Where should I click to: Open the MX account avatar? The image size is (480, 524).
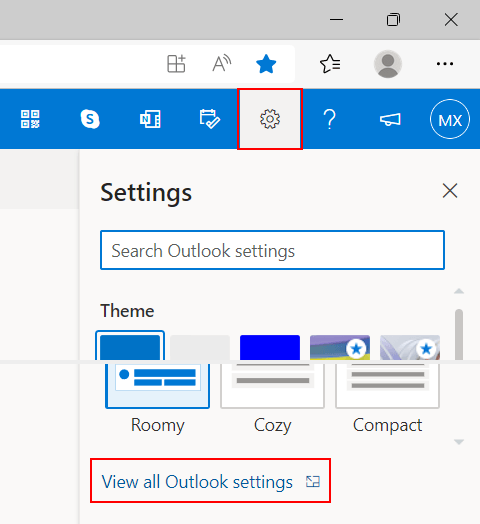[450, 119]
